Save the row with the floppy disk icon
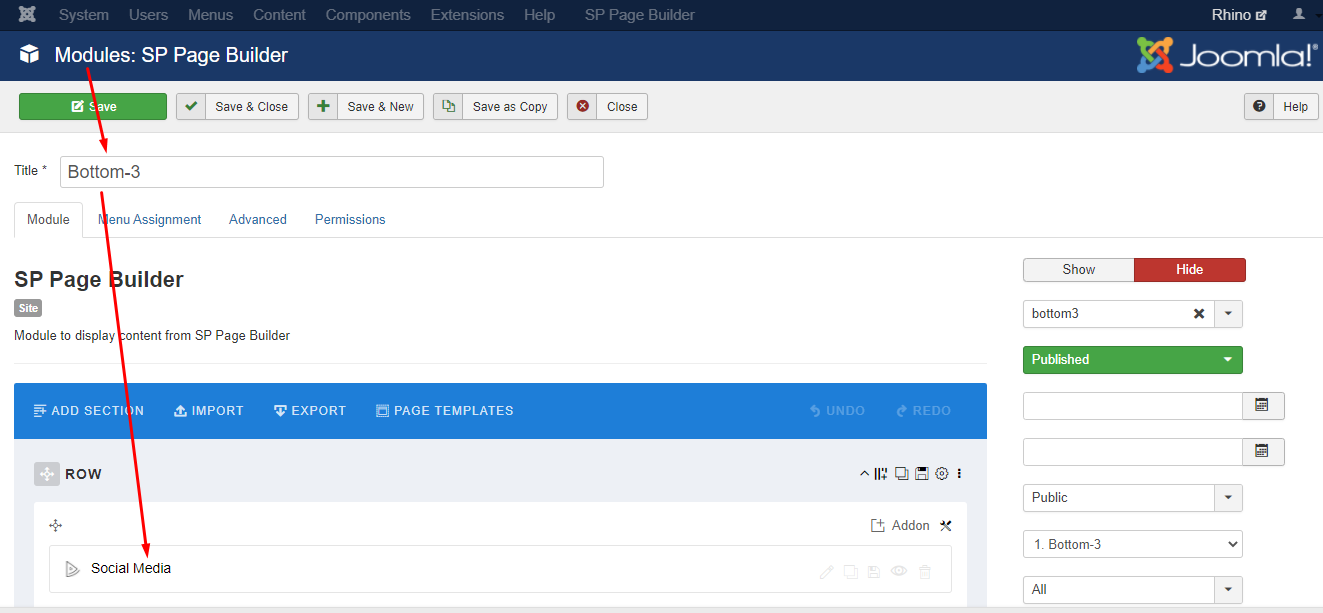The width and height of the screenshot is (1323, 613). (x=921, y=474)
